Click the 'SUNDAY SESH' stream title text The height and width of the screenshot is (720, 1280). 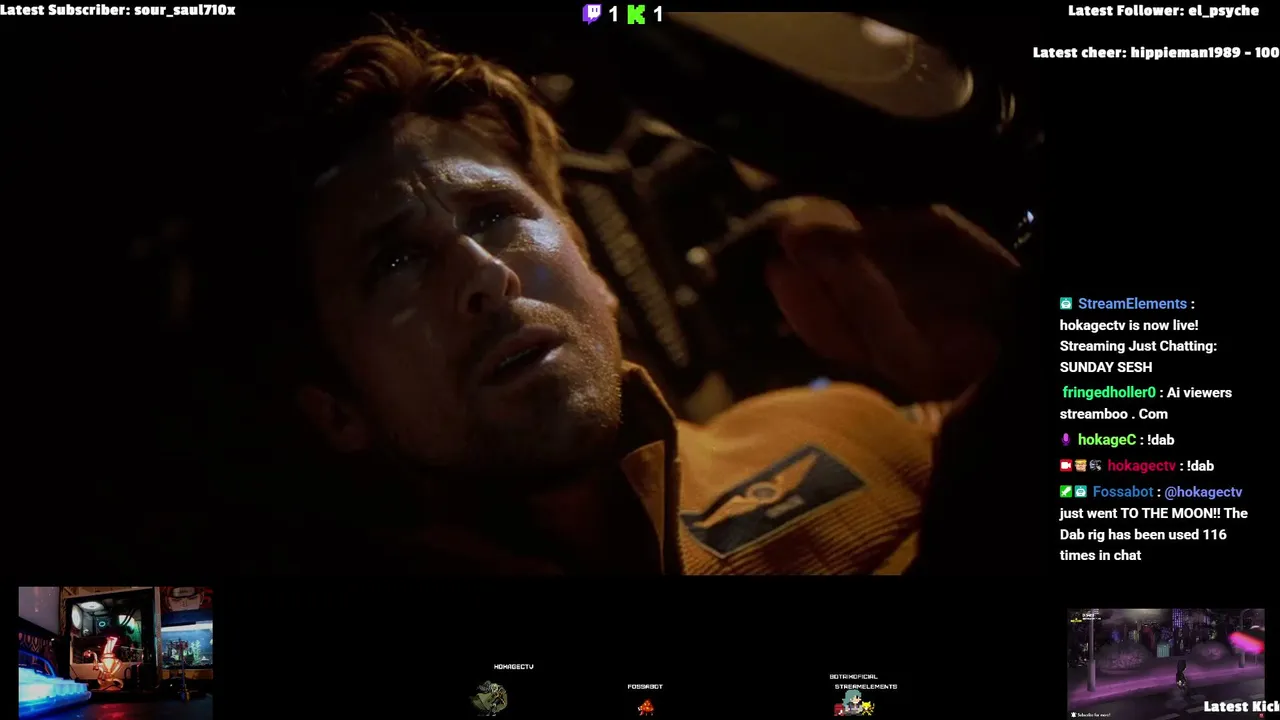pos(1106,368)
